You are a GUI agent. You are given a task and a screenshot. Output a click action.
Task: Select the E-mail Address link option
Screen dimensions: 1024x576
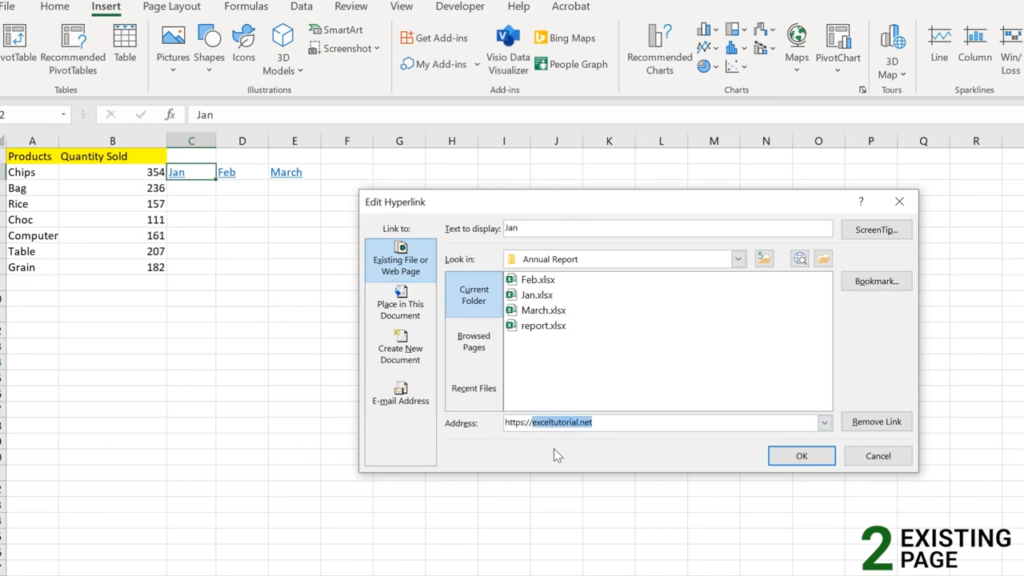pos(400,394)
